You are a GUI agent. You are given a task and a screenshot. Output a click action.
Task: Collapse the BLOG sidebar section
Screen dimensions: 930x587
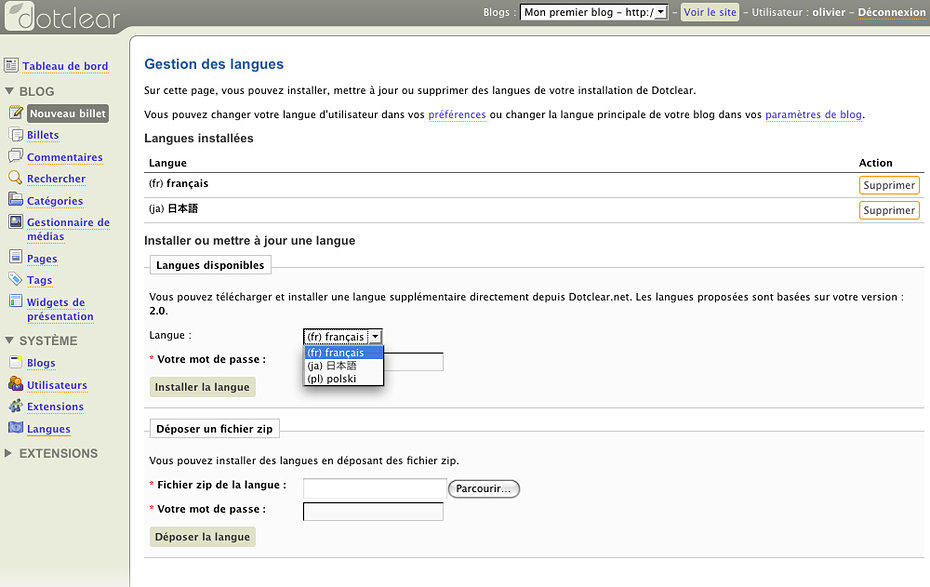pos(10,92)
